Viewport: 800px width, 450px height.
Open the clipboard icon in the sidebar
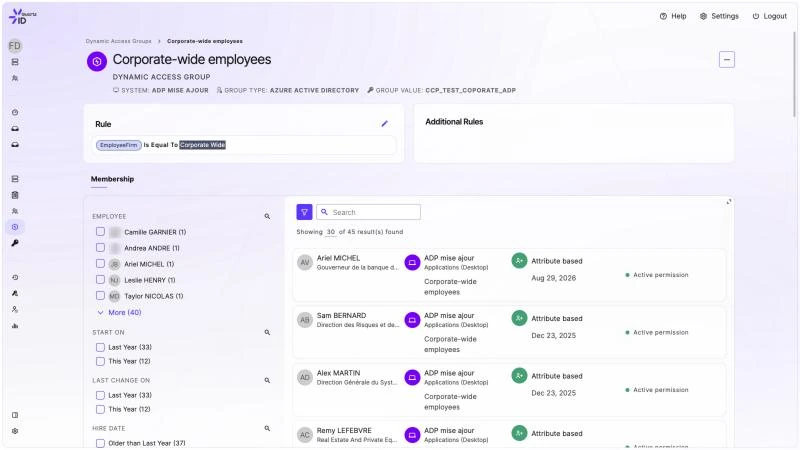point(15,195)
